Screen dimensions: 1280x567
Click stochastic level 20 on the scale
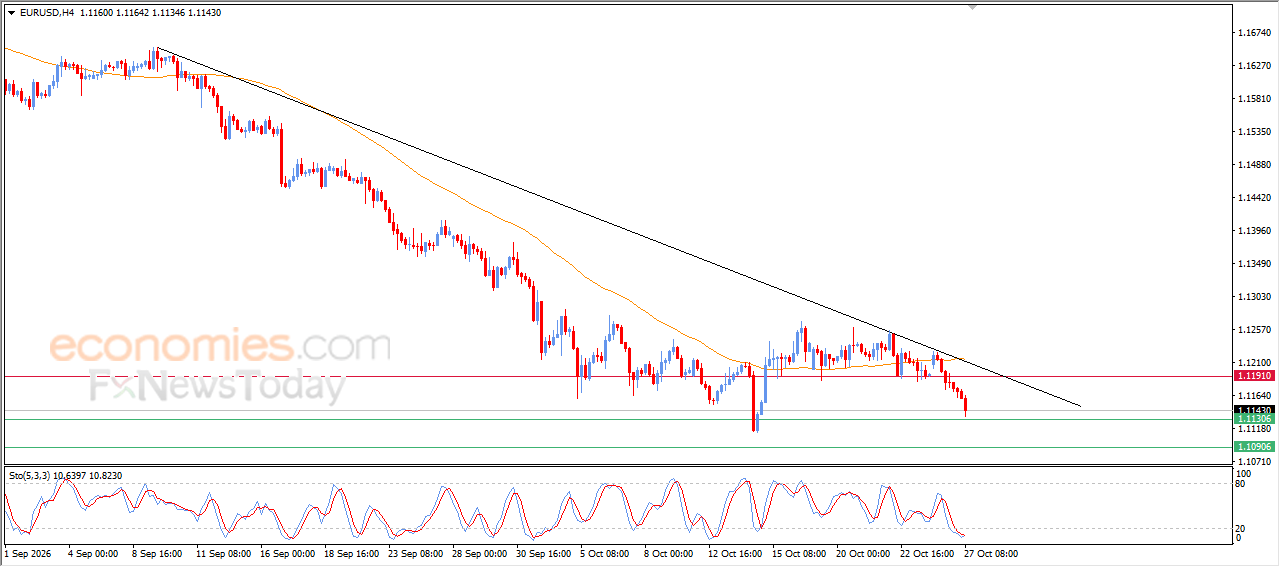1242,527
